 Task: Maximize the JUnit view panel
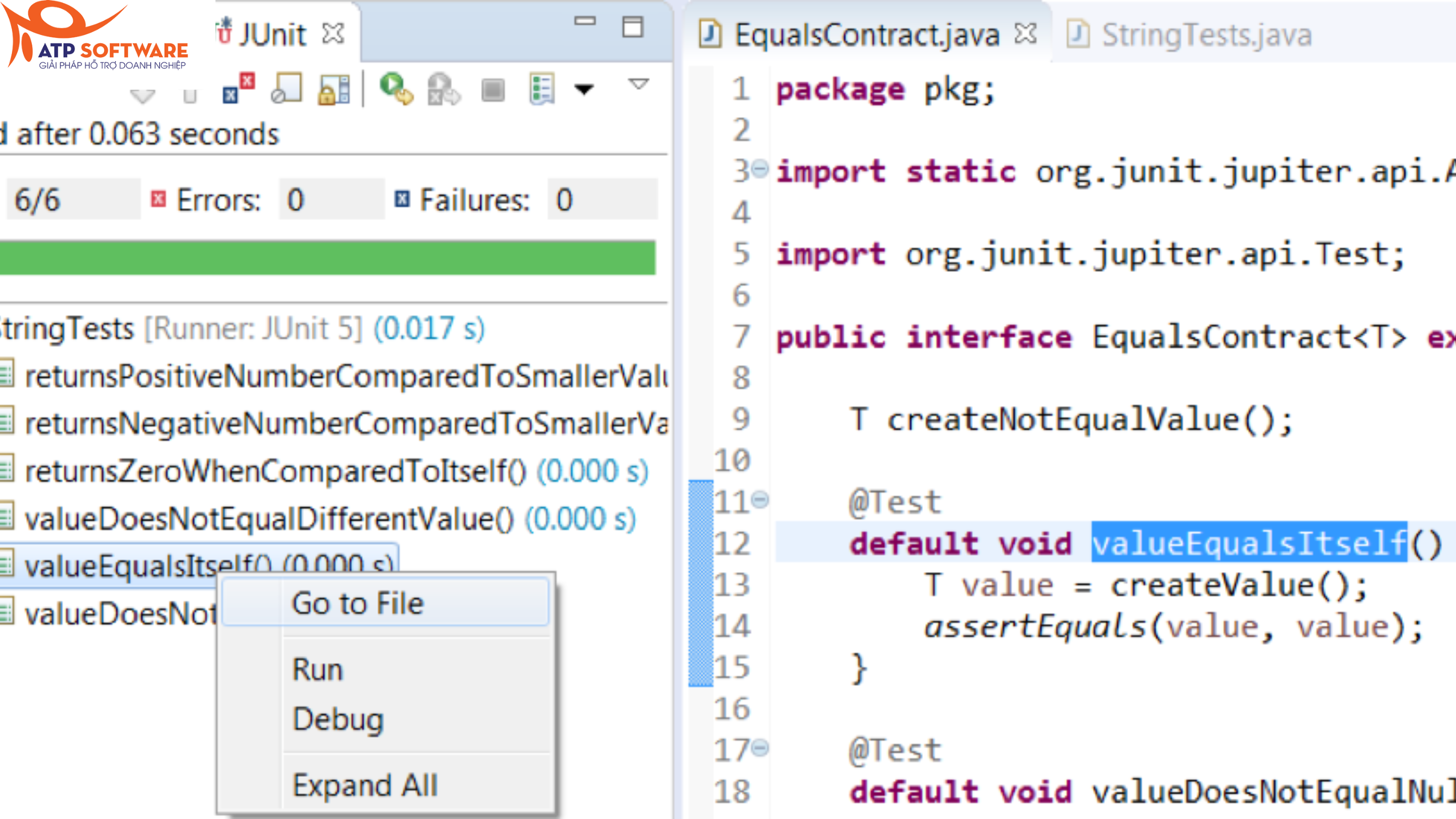click(632, 27)
